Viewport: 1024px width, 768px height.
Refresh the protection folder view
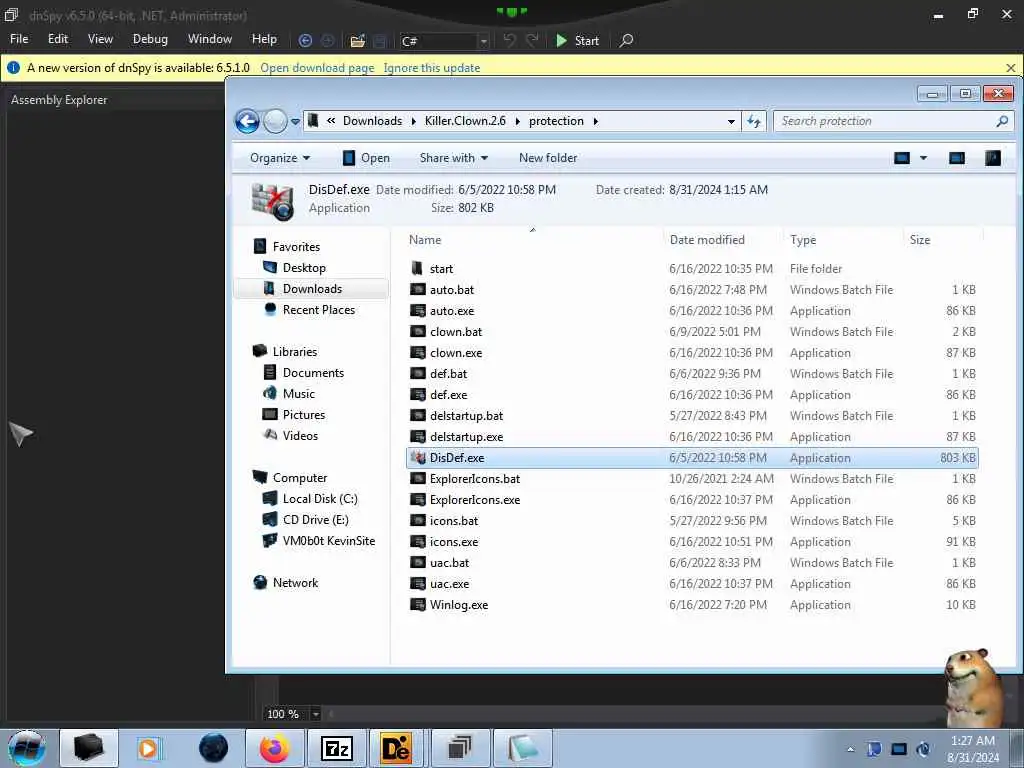tap(754, 121)
